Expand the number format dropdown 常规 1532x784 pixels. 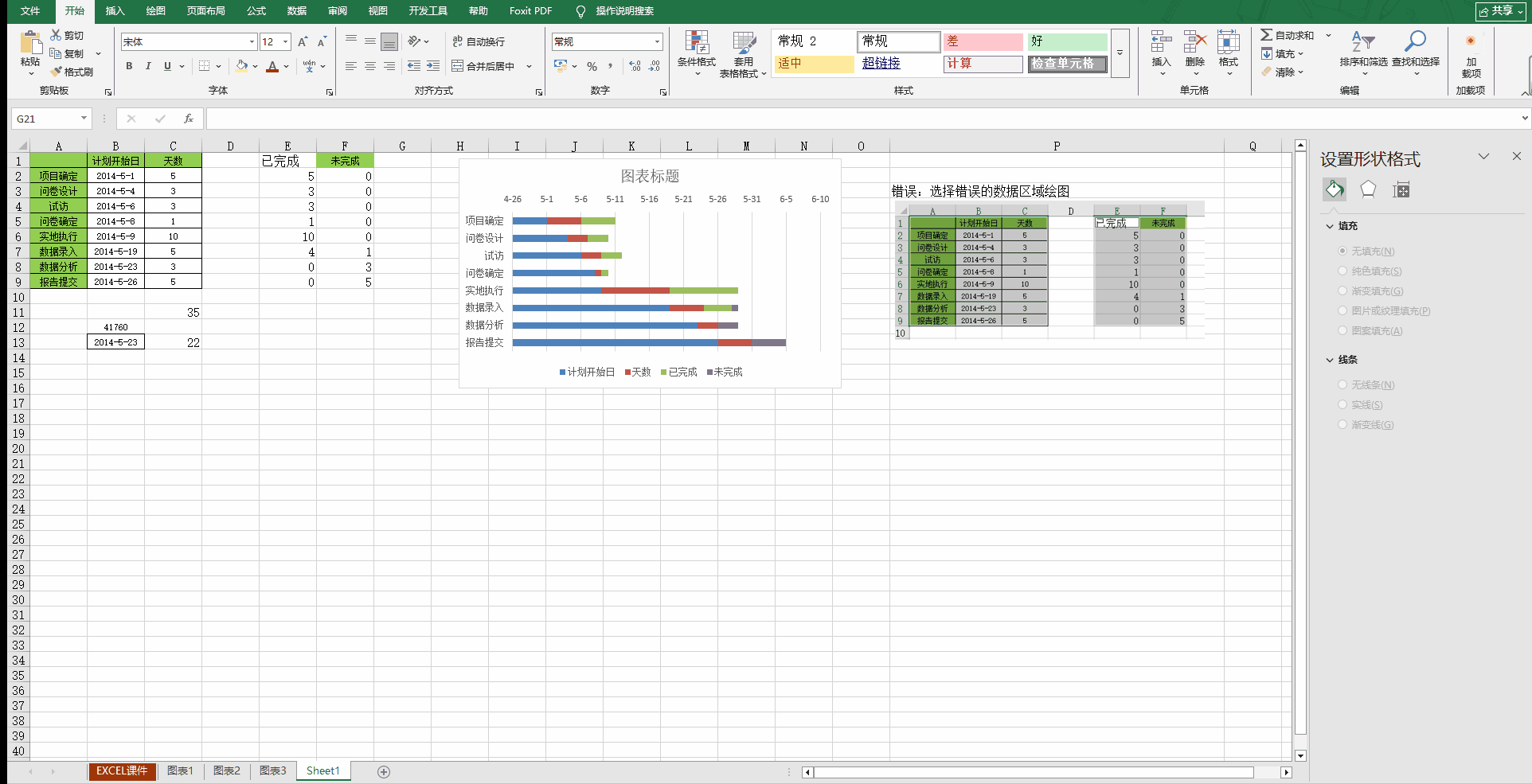[x=657, y=42]
